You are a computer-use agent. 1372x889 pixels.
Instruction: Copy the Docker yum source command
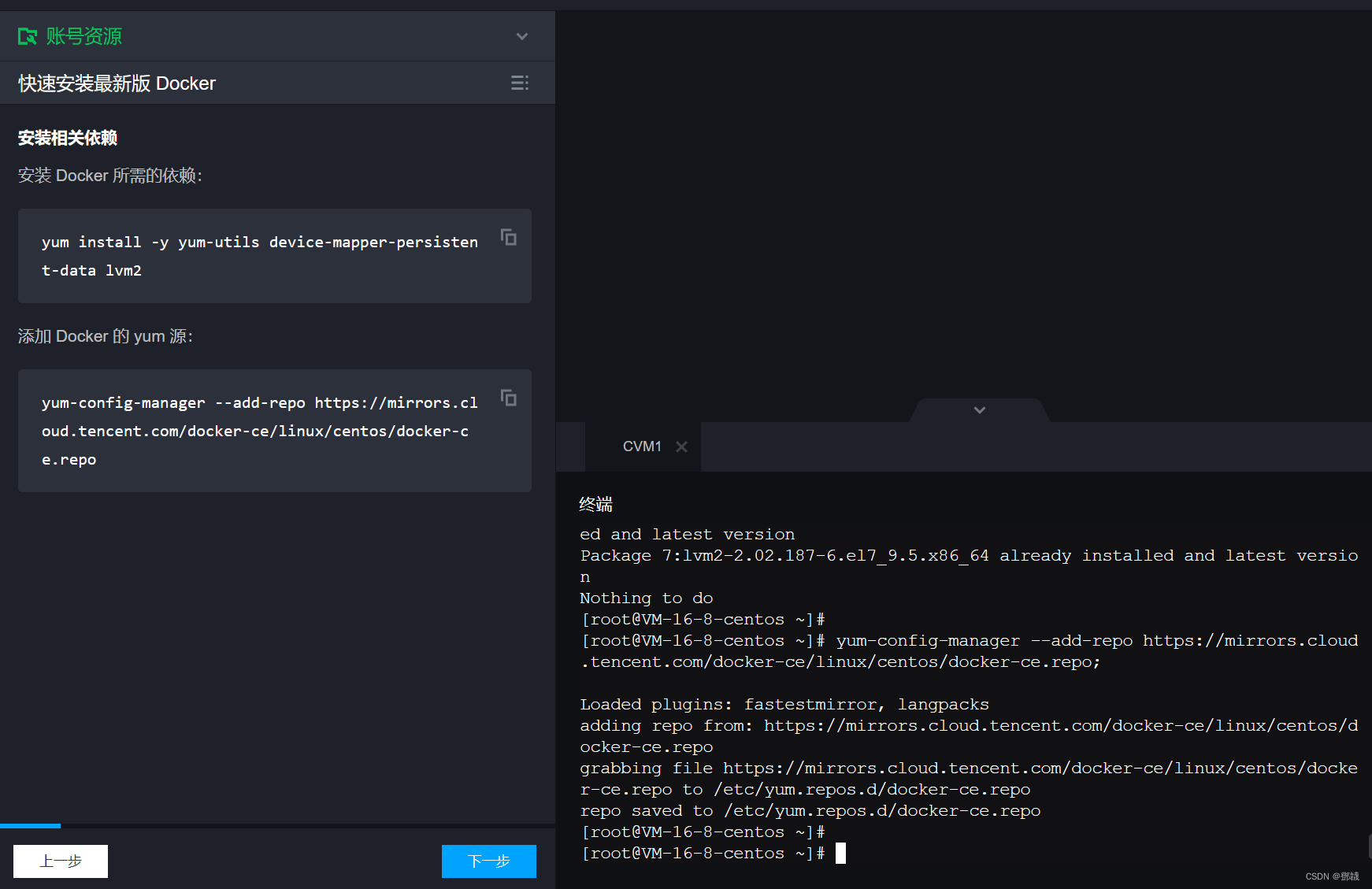coord(508,398)
